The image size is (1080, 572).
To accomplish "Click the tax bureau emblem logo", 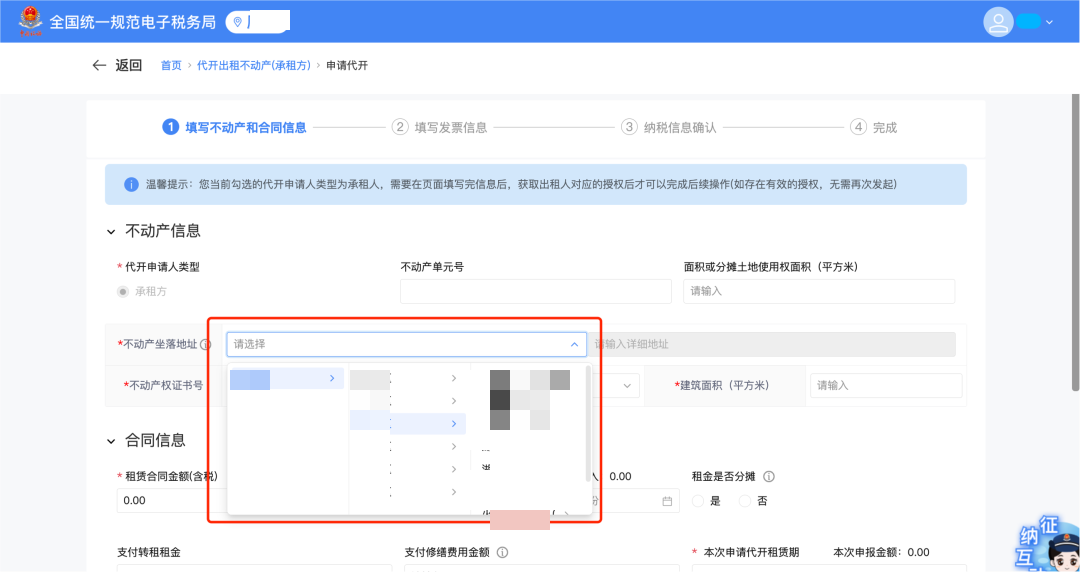I will (x=30, y=21).
